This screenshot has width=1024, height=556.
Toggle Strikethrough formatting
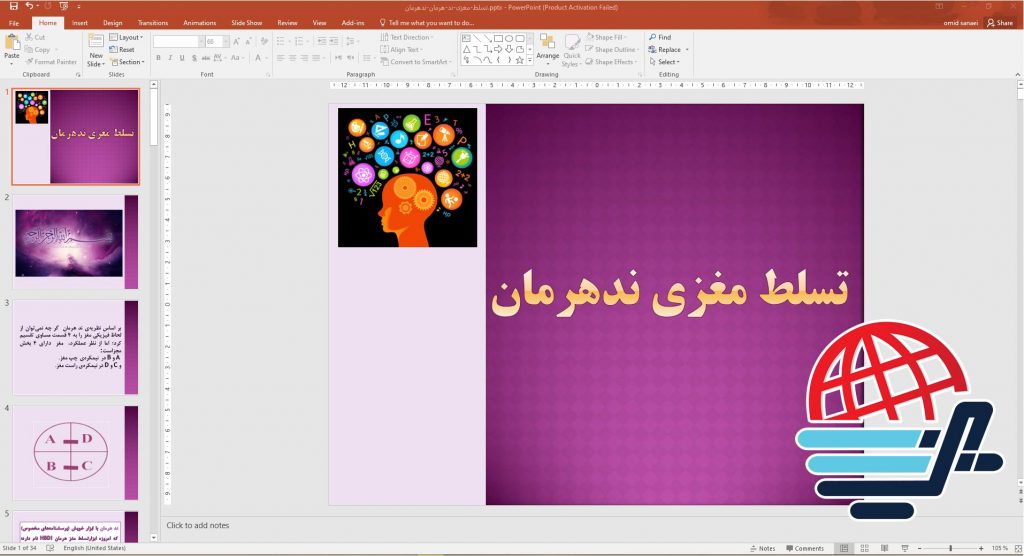coord(206,58)
